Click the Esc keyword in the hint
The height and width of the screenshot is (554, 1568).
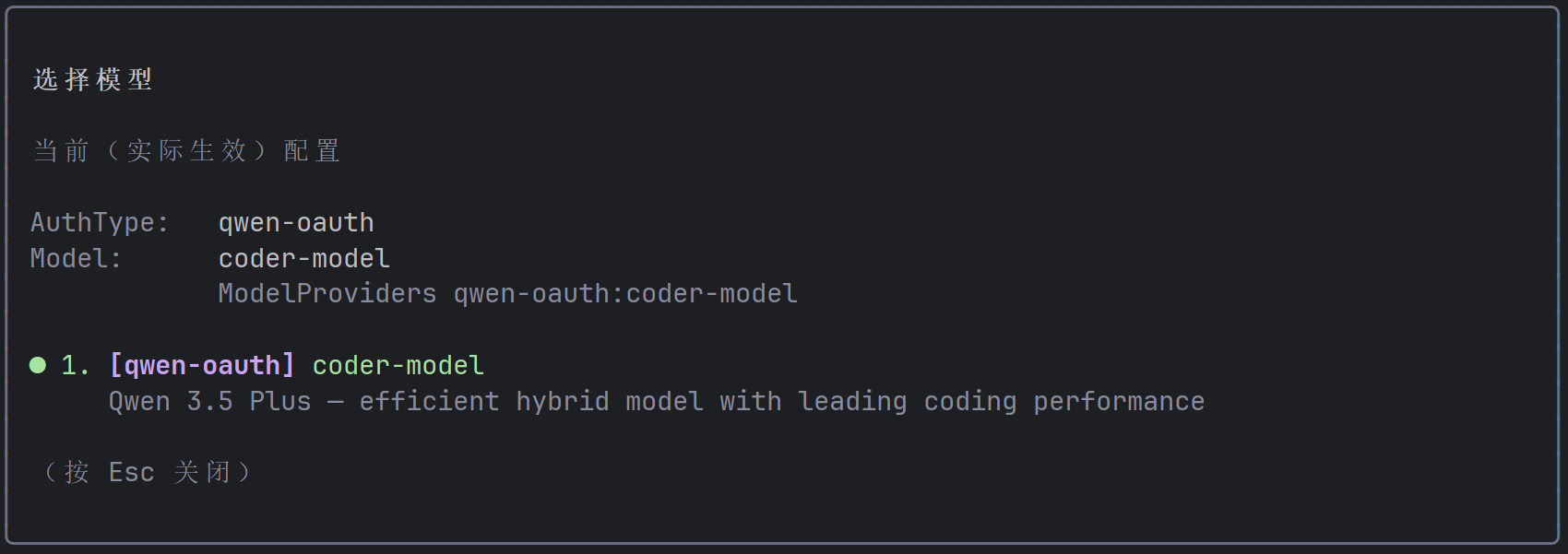coord(132,472)
